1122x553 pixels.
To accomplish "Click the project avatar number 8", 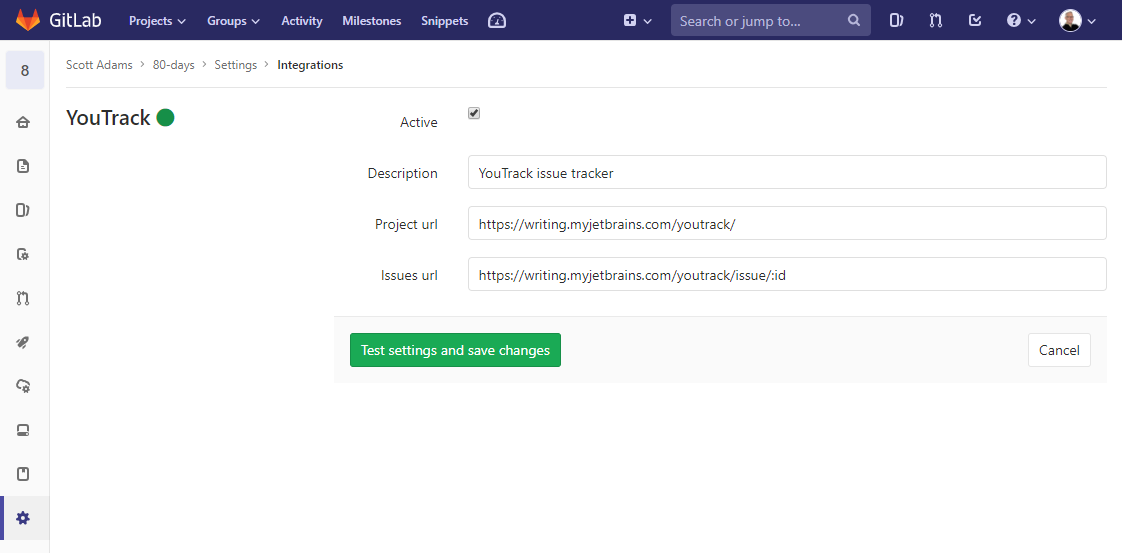I will point(25,70).
